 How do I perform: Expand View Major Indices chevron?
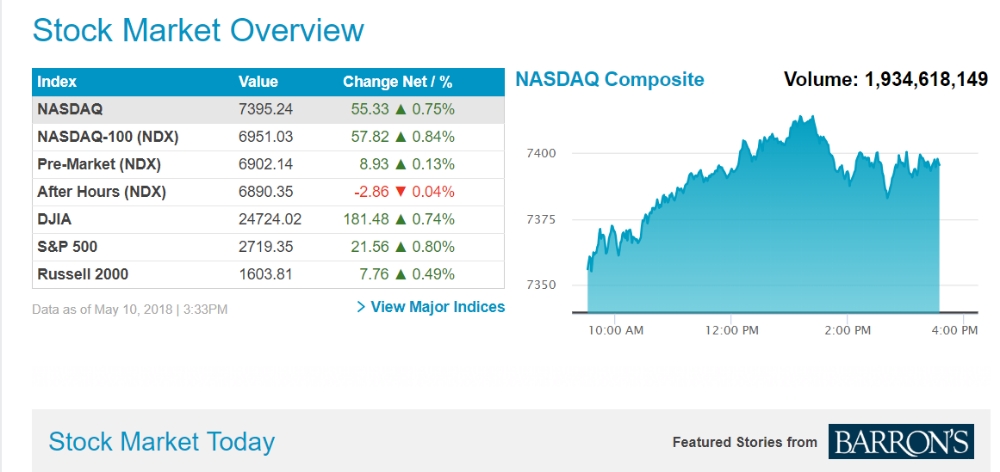361,307
